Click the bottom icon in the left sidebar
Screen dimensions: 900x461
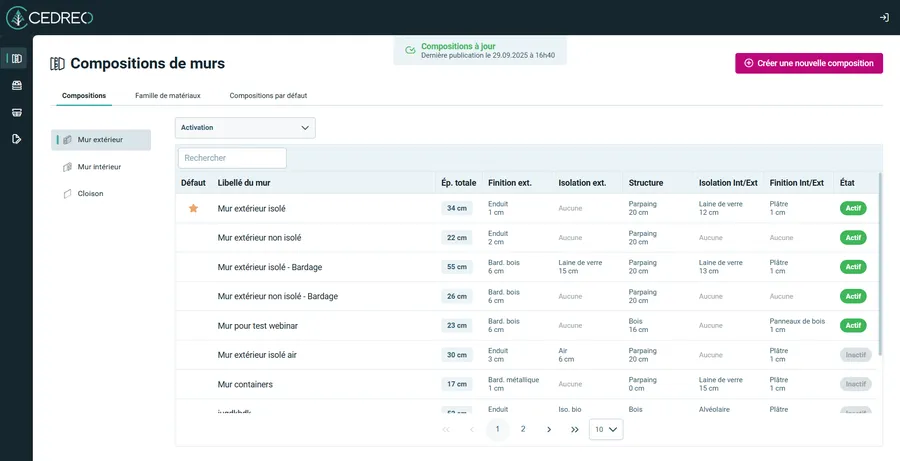(x=16, y=139)
